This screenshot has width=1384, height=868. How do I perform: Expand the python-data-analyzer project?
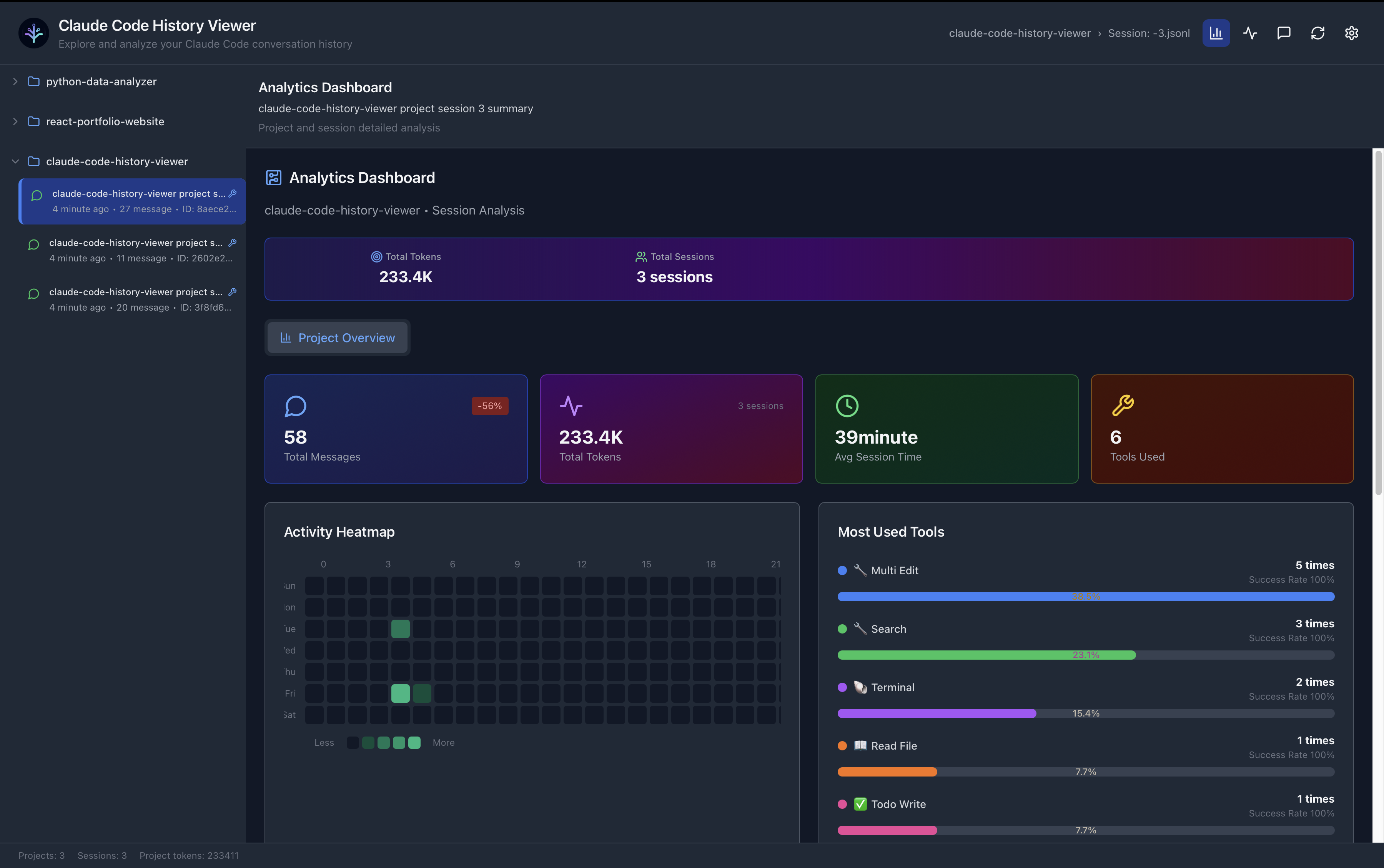tap(15, 81)
